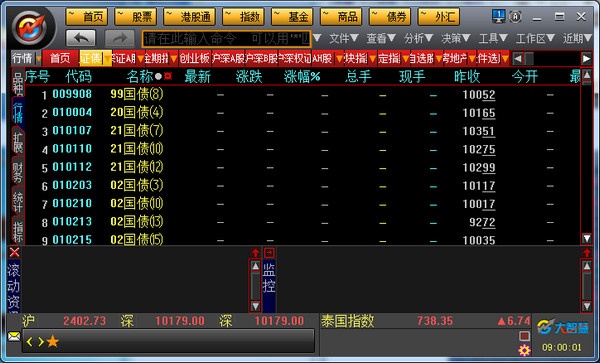The width and height of the screenshot is (600, 363).
Task: Click the network monitor icon in title bar
Action: point(498,16)
